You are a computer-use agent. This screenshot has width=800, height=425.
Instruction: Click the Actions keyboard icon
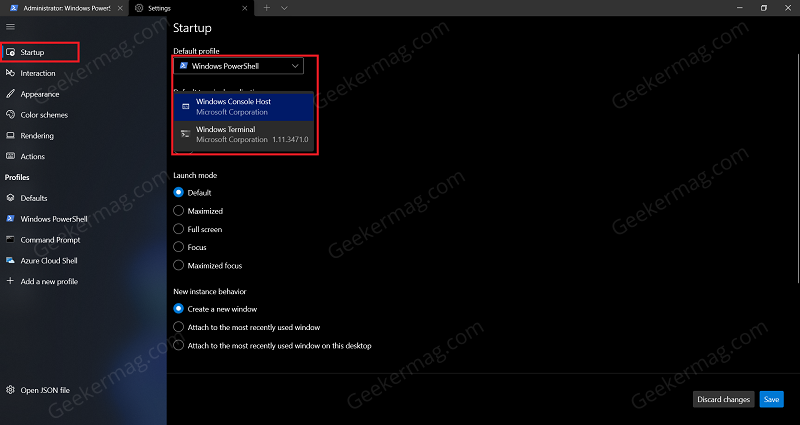(10, 156)
